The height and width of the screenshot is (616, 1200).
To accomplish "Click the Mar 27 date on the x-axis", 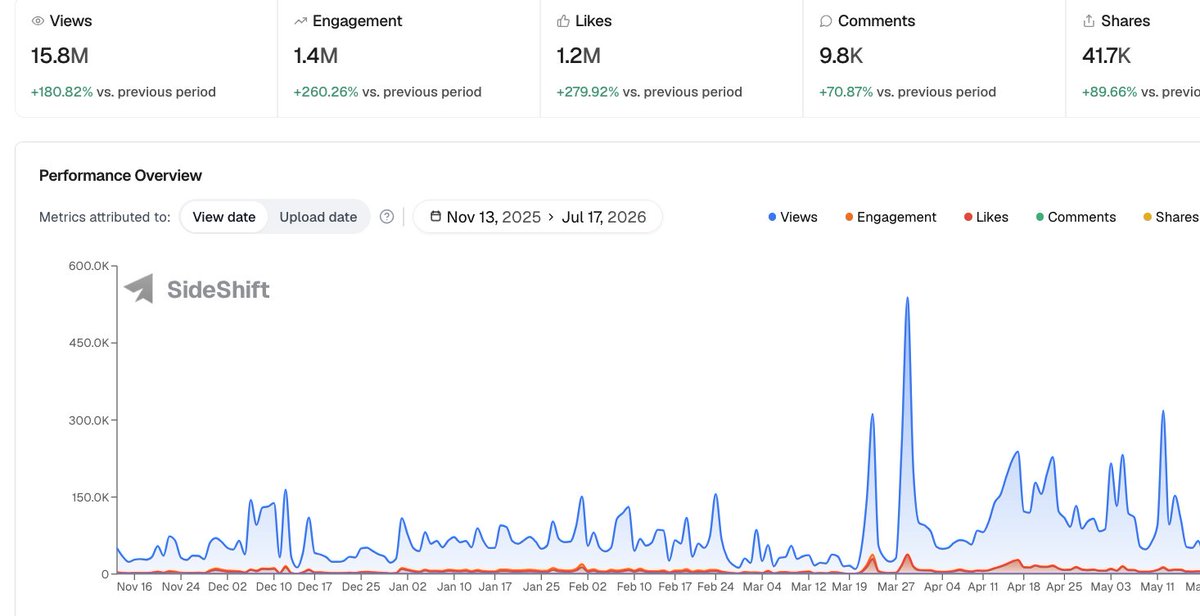I will coord(897,587).
